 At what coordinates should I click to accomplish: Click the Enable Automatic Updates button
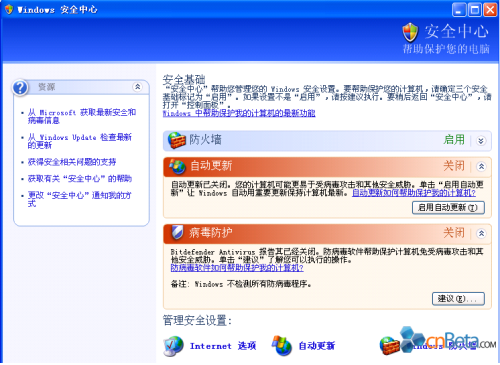(x=448, y=208)
